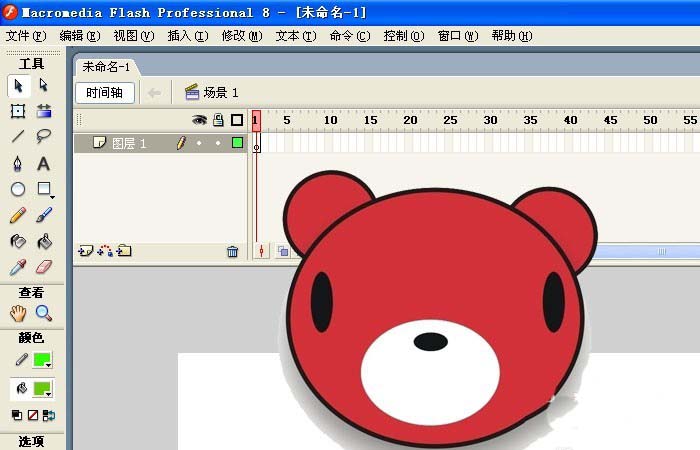Select the Selection (arrow) tool
The height and width of the screenshot is (450, 700).
pyautogui.click(x=18, y=85)
